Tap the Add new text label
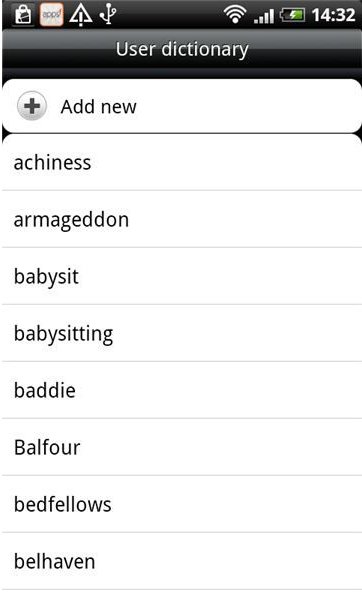 pos(99,106)
